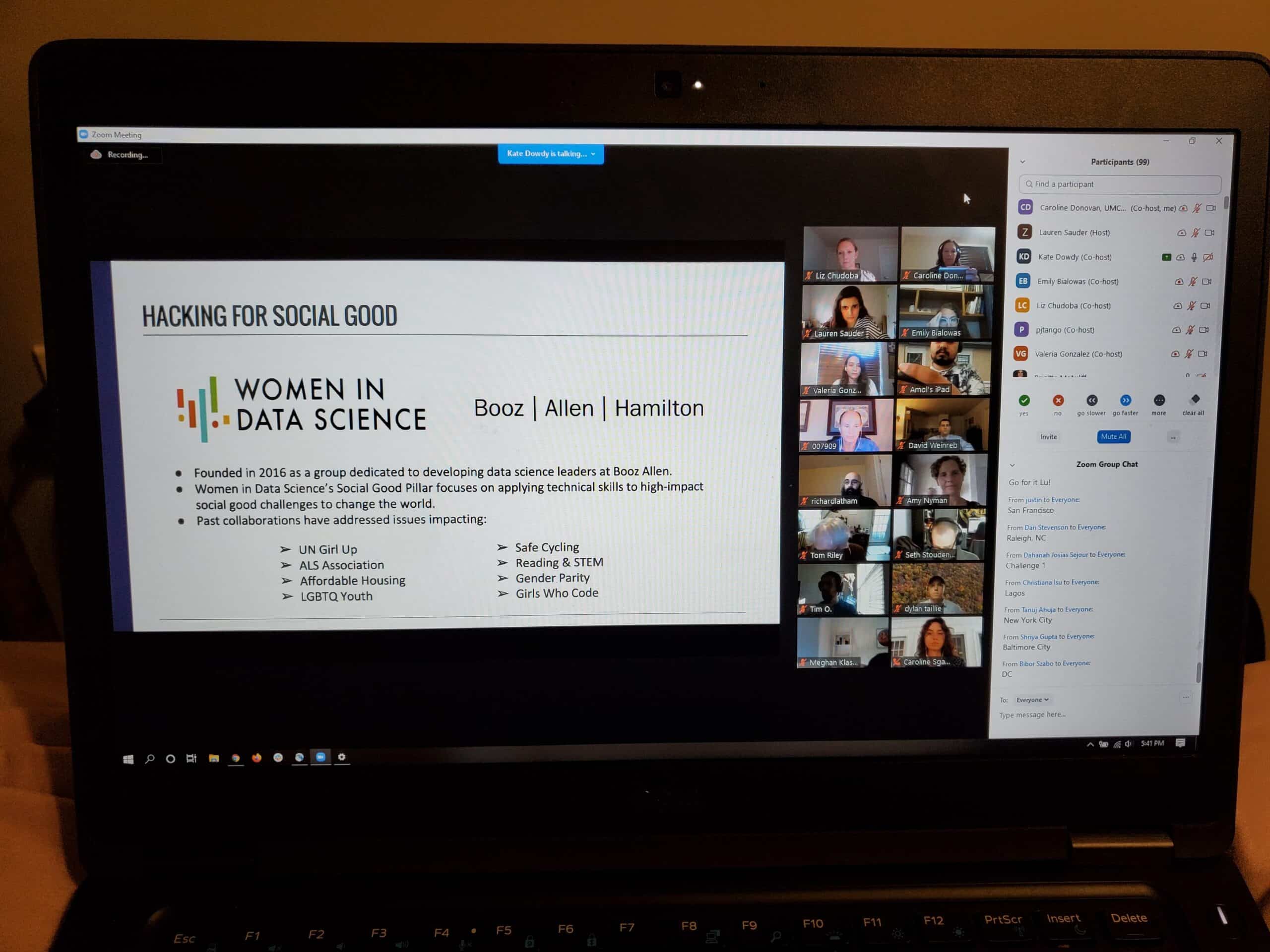
Task: Click the 'Find a participant' search field
Action: [x=1120, y=184]
